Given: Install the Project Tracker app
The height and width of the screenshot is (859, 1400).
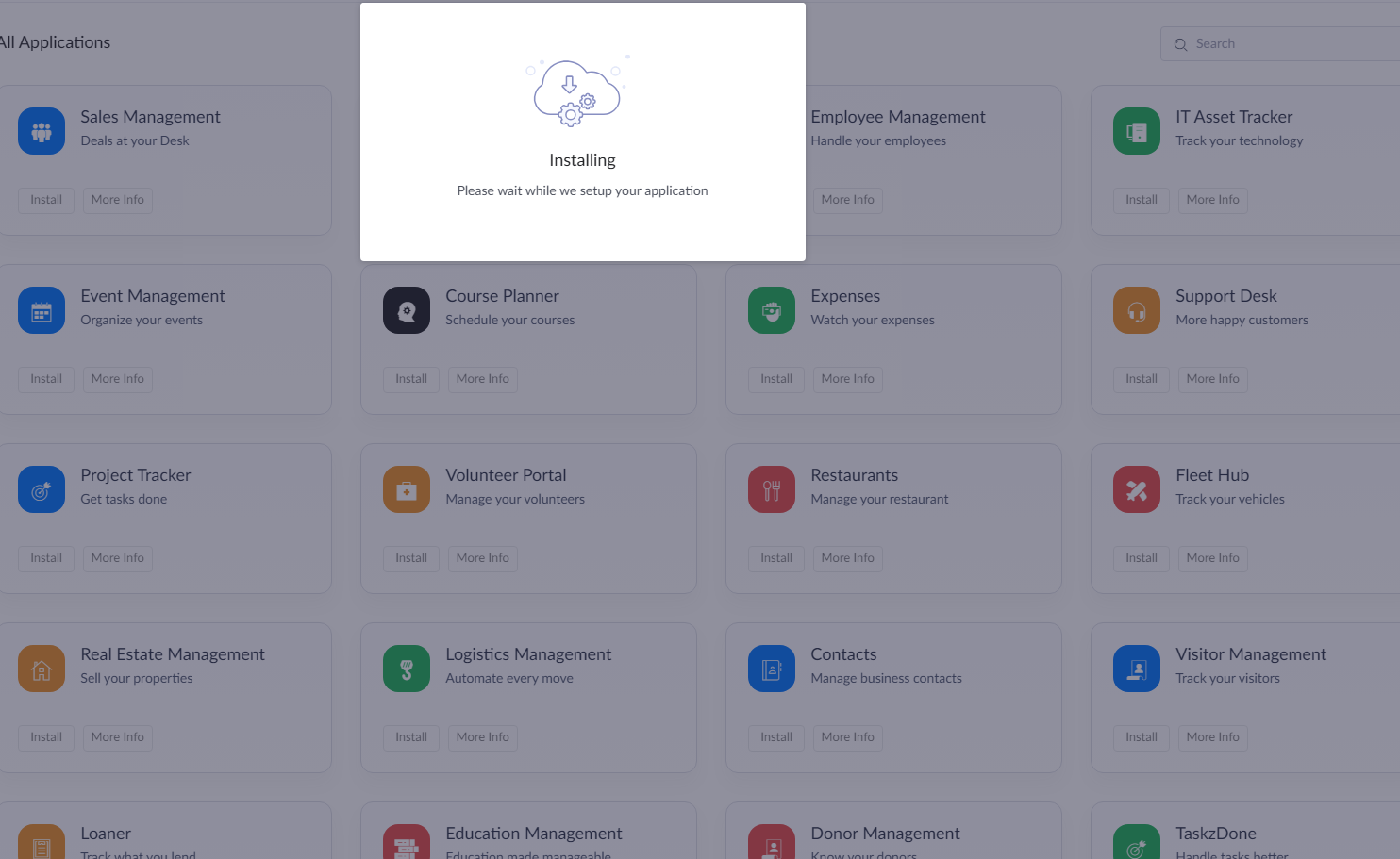Looking at the screenshot, I should tap(46, 558).
